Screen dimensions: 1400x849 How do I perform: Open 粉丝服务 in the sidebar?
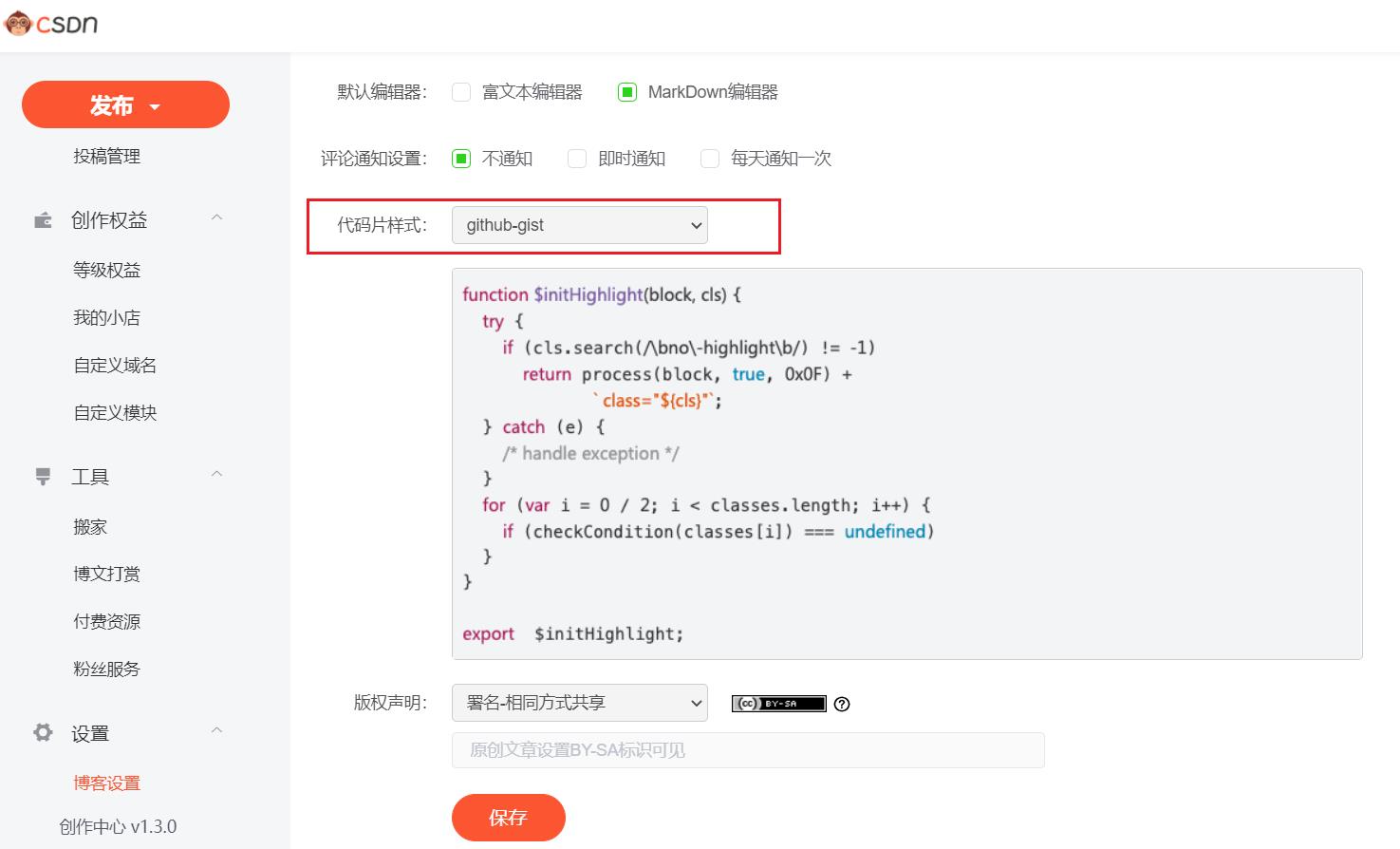click(106, 670)
